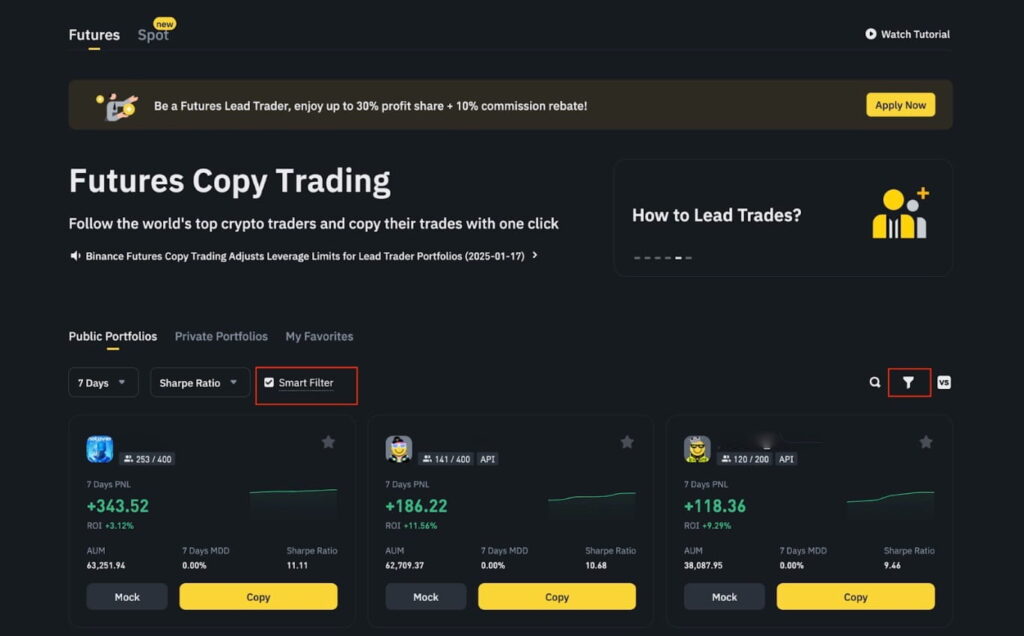1024x636 pixels.
Task: Open the Private Portfolios tab
Action: pyautogui.click(x=221, y=336)
